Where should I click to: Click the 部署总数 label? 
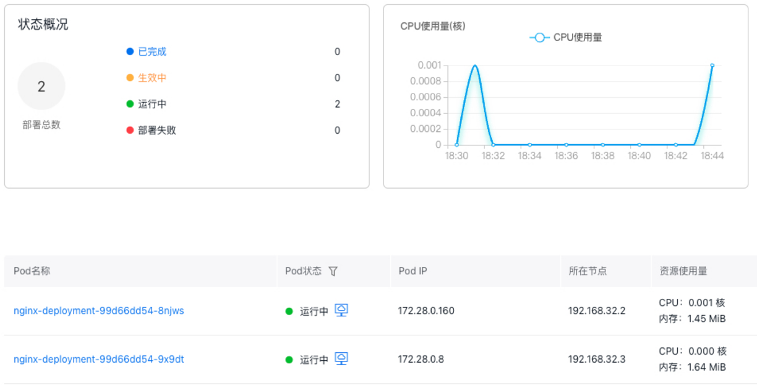click(42, 125)
